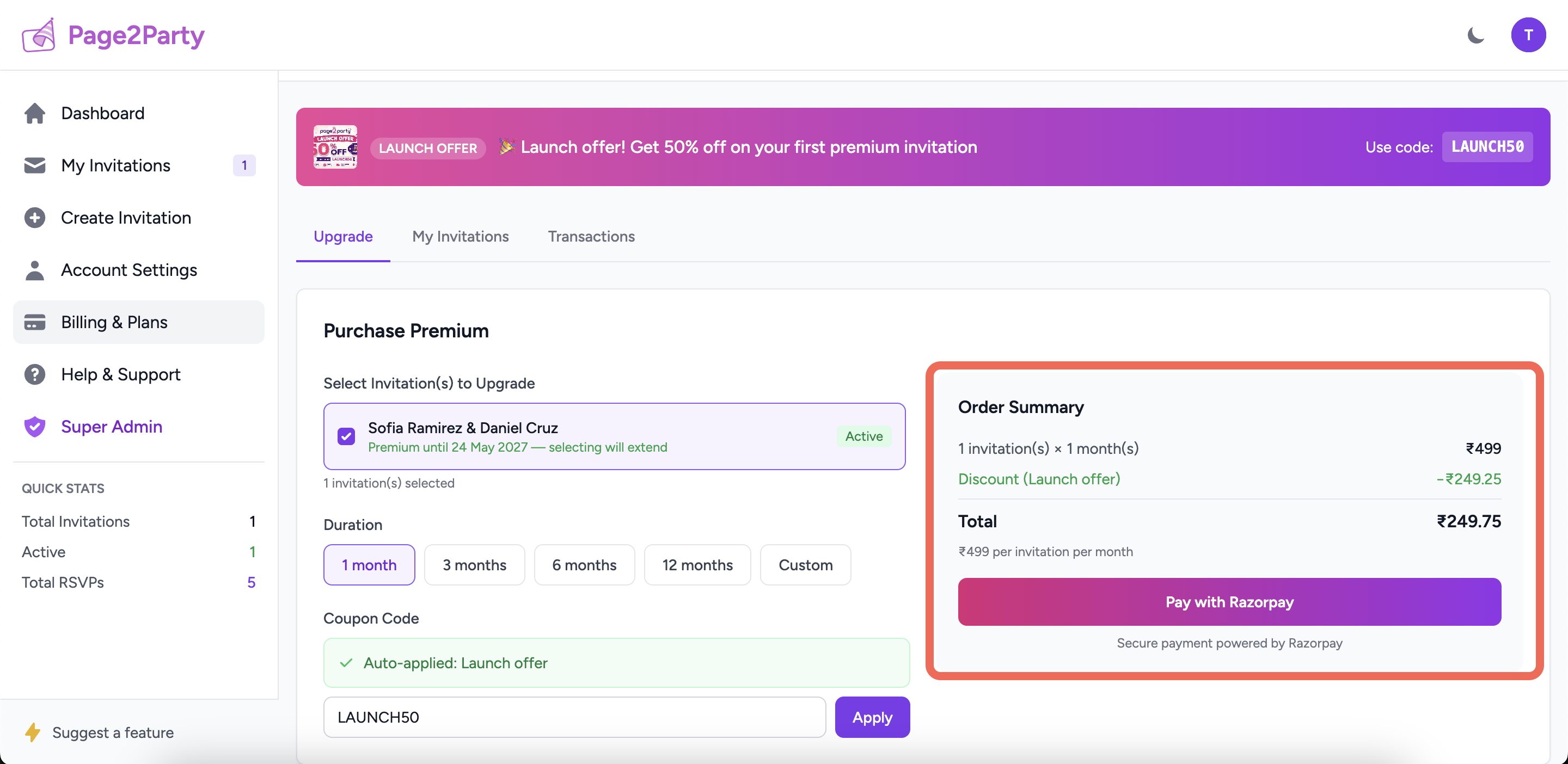Click the LAUNCH OFFER pill badge
The height and width of the screenshot is (764, 1568).
point(427,148)
